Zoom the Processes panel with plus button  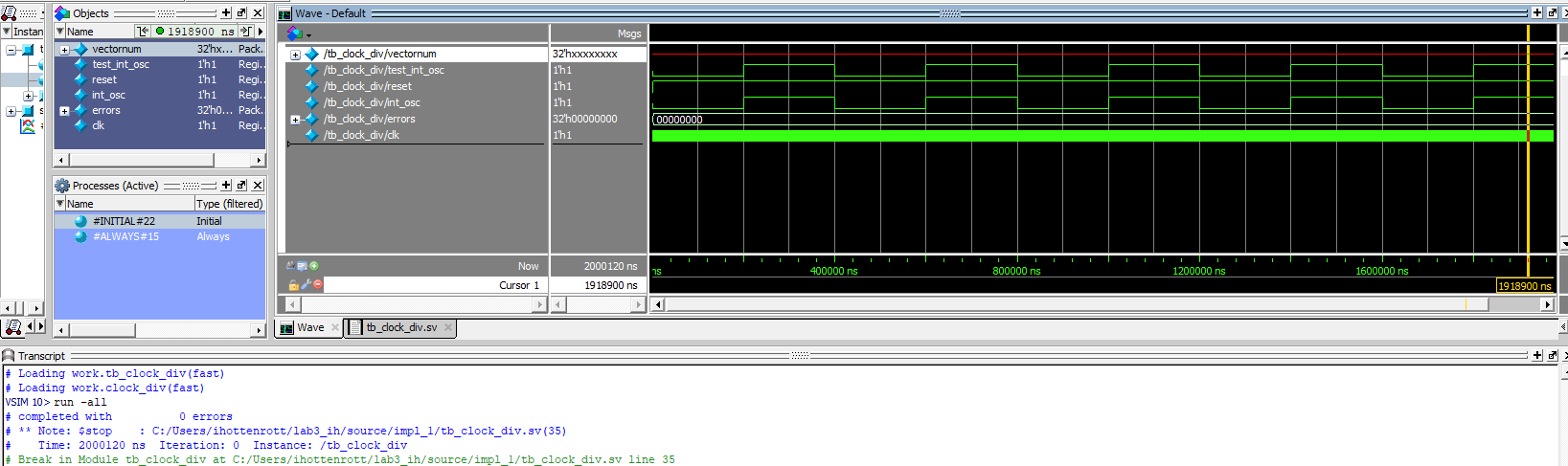pyautogui.click(x=226, y=186)
